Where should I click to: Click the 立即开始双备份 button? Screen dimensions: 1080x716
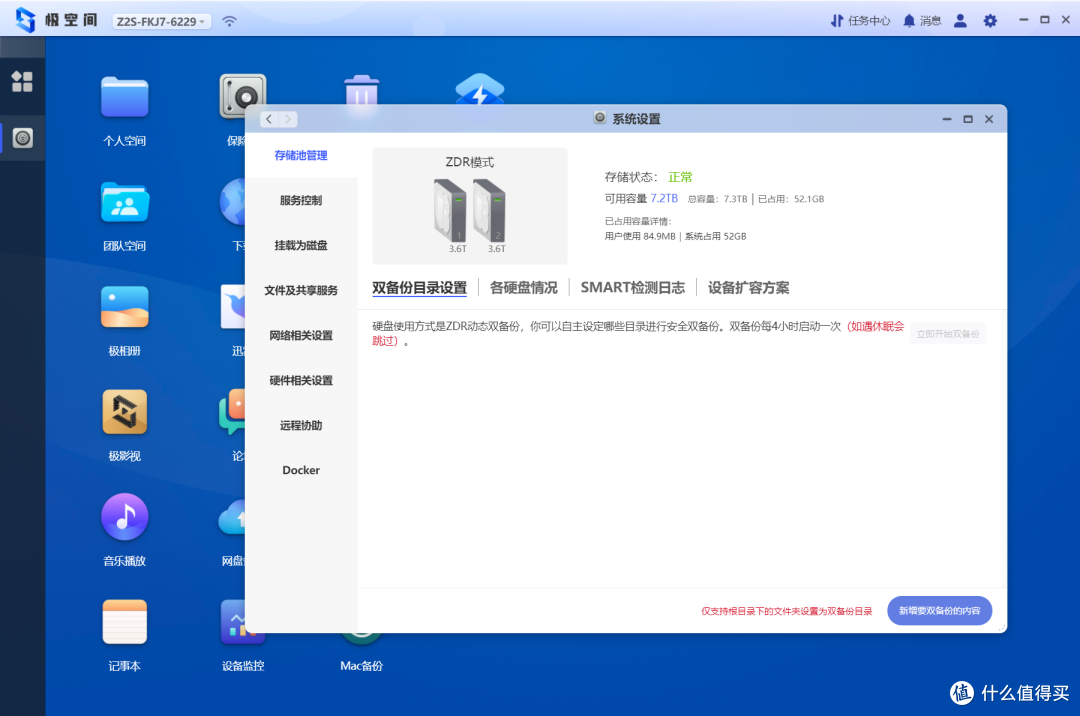948,334
